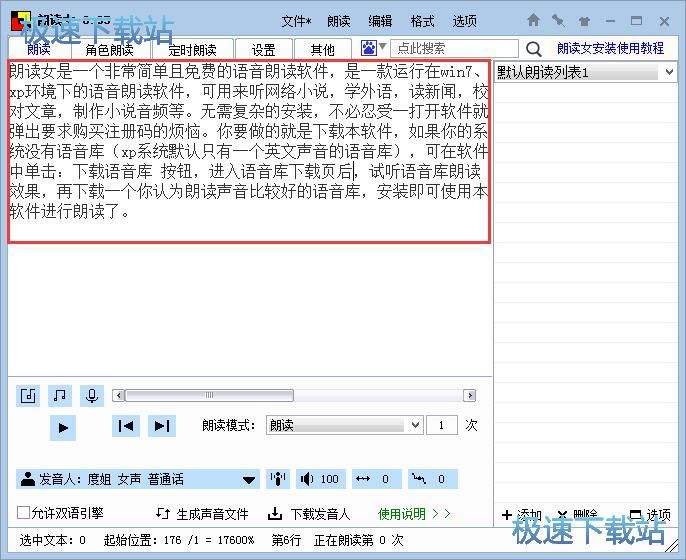The height and width of the screenshot is (560, 686).
Task: Open the 编辑 menu
Action: (x=380, y=21)
